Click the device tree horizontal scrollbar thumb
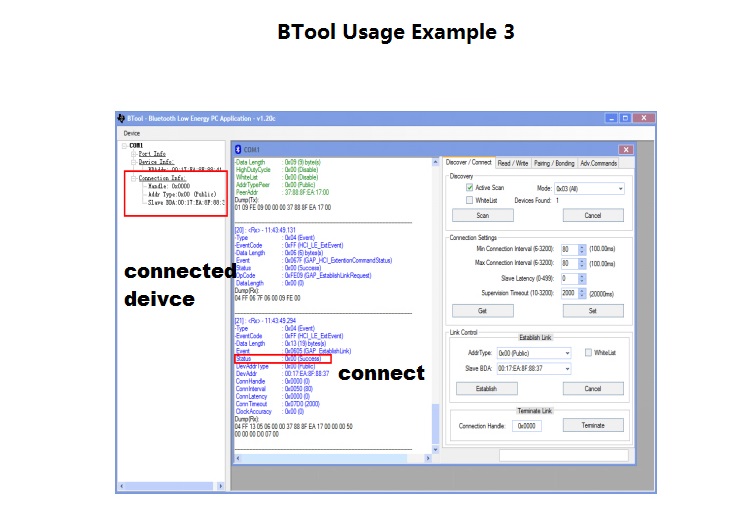This screenshot has height=529, width=750. (169, 486)
